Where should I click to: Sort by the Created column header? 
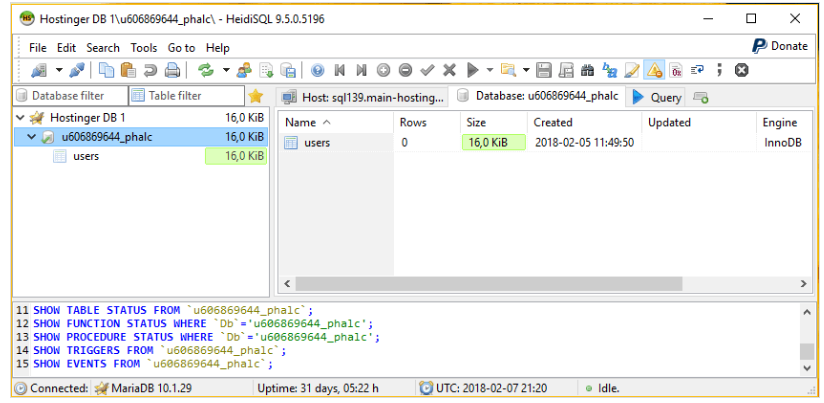click(584, 122)
